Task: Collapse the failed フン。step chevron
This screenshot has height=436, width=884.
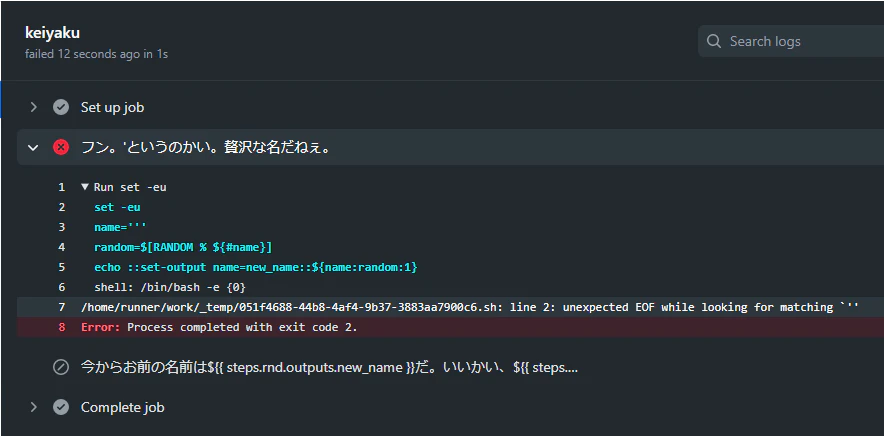Action: 34,148
